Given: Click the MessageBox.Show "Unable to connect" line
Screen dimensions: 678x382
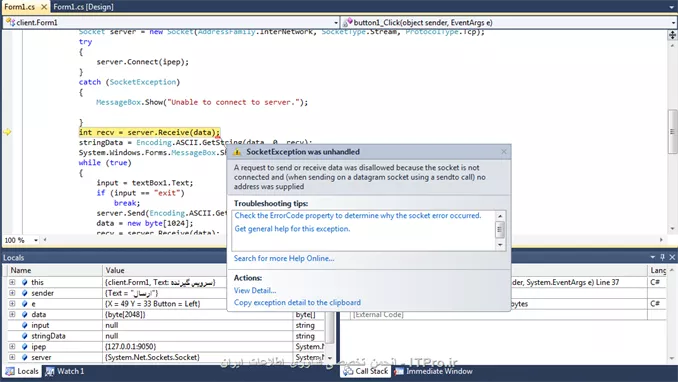Looking at the screenshot, I should coord(202,102).
